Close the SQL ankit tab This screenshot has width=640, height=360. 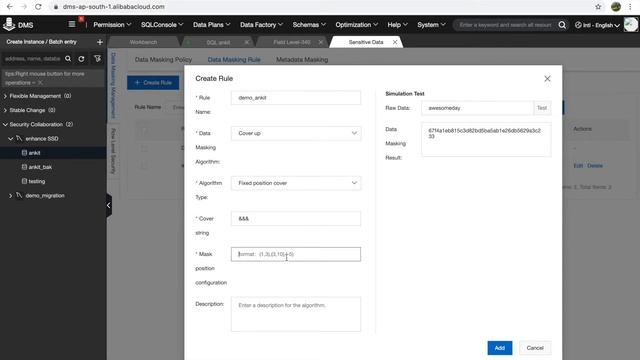(247, 42)
